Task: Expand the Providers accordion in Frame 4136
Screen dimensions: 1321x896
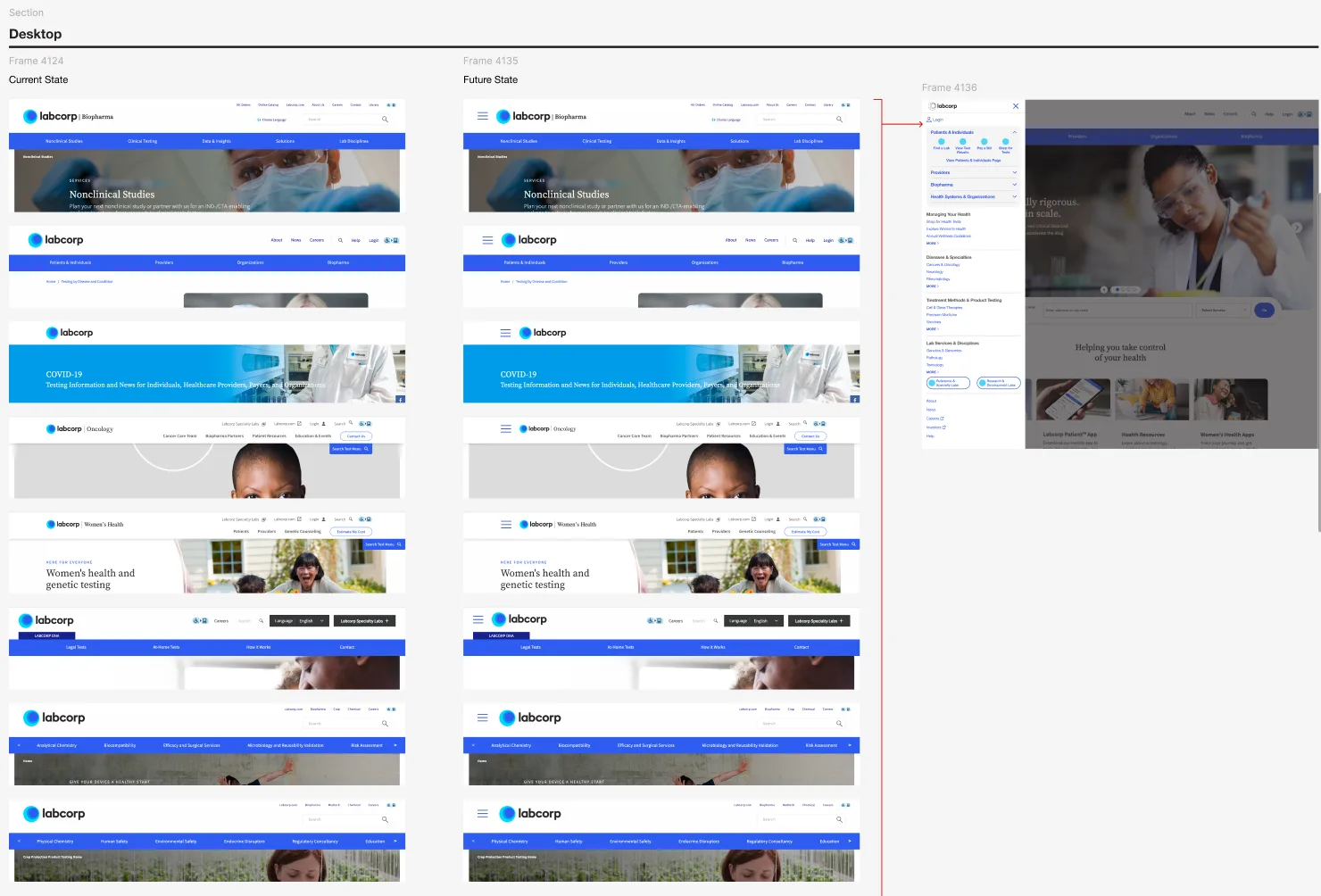Action: point(1014,172)
